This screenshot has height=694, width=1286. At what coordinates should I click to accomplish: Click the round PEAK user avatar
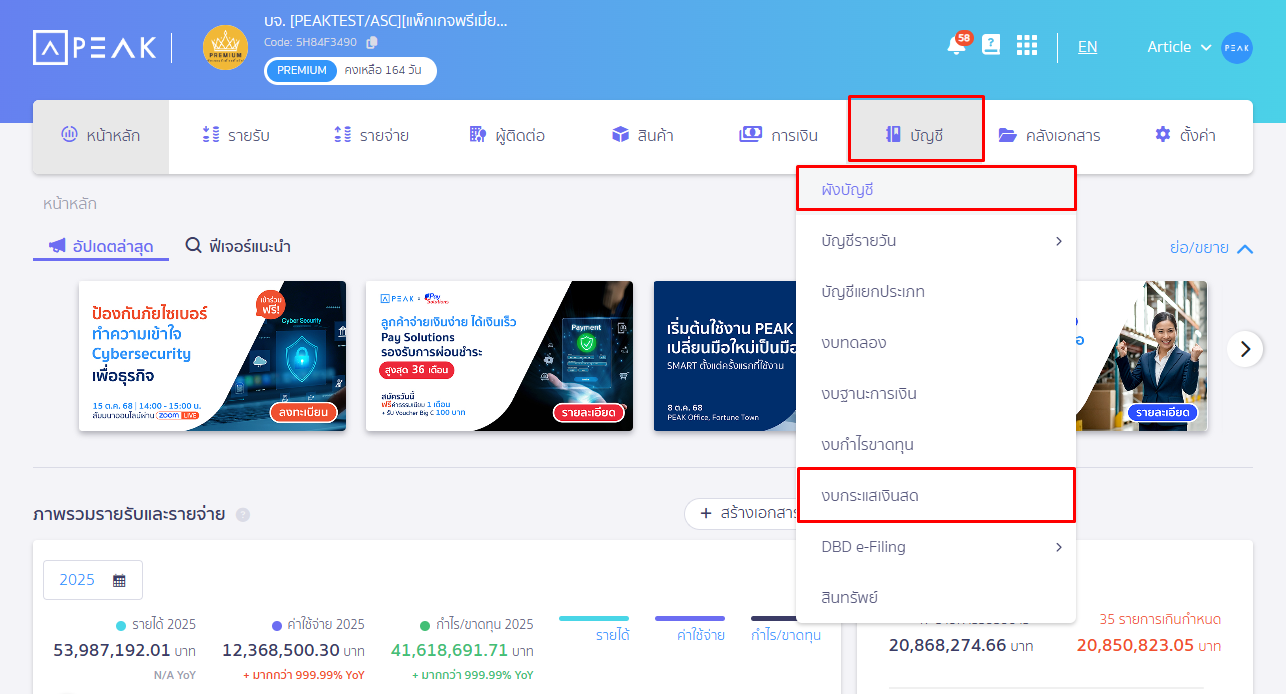tap(1237, 48)
